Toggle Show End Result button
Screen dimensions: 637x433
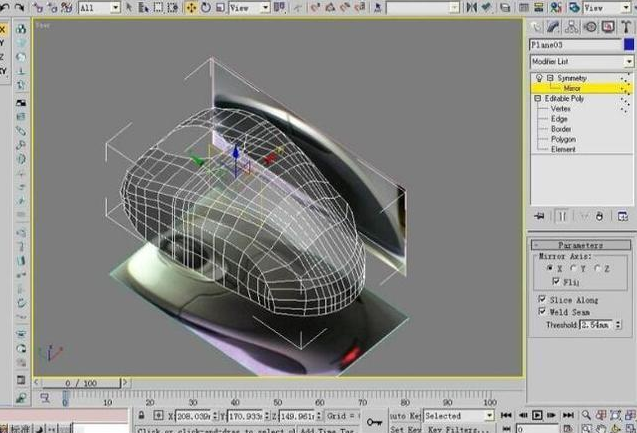562,216
